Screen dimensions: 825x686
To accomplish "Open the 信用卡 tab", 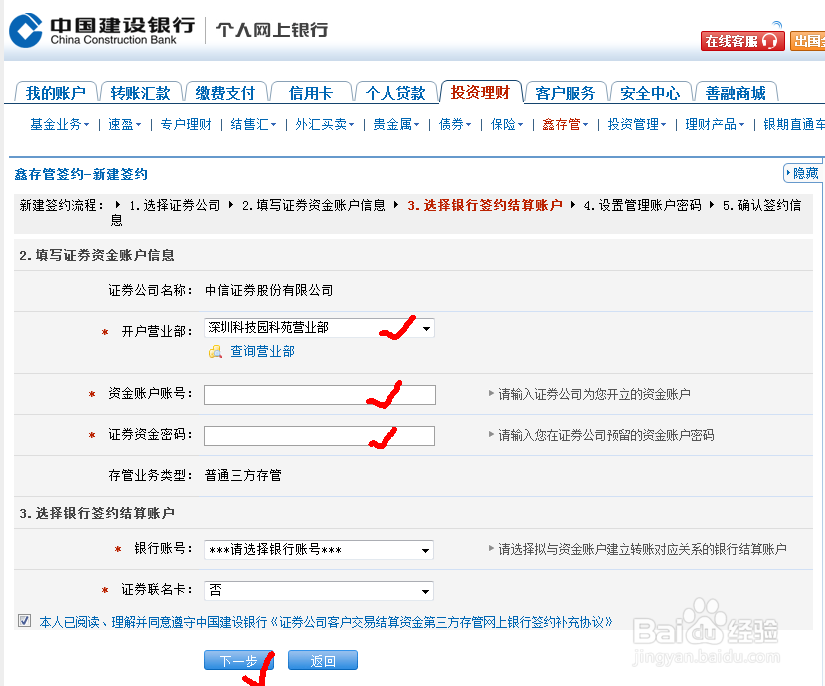I will click(310, 93).
